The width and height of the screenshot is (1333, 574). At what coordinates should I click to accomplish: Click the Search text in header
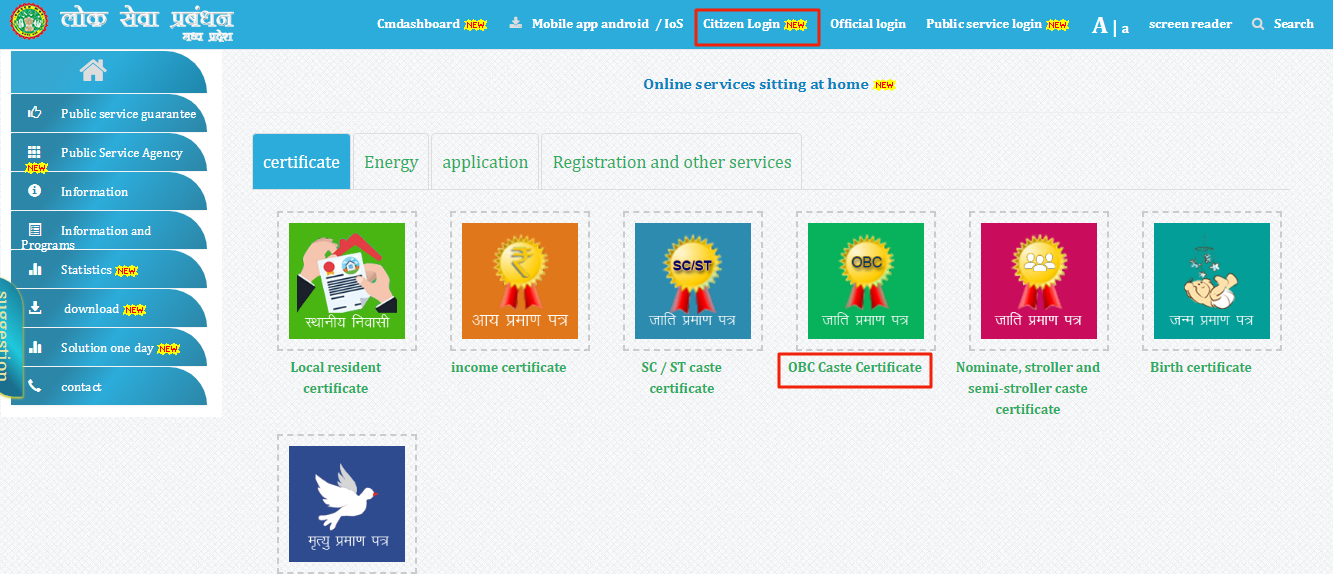point(1294,24)
